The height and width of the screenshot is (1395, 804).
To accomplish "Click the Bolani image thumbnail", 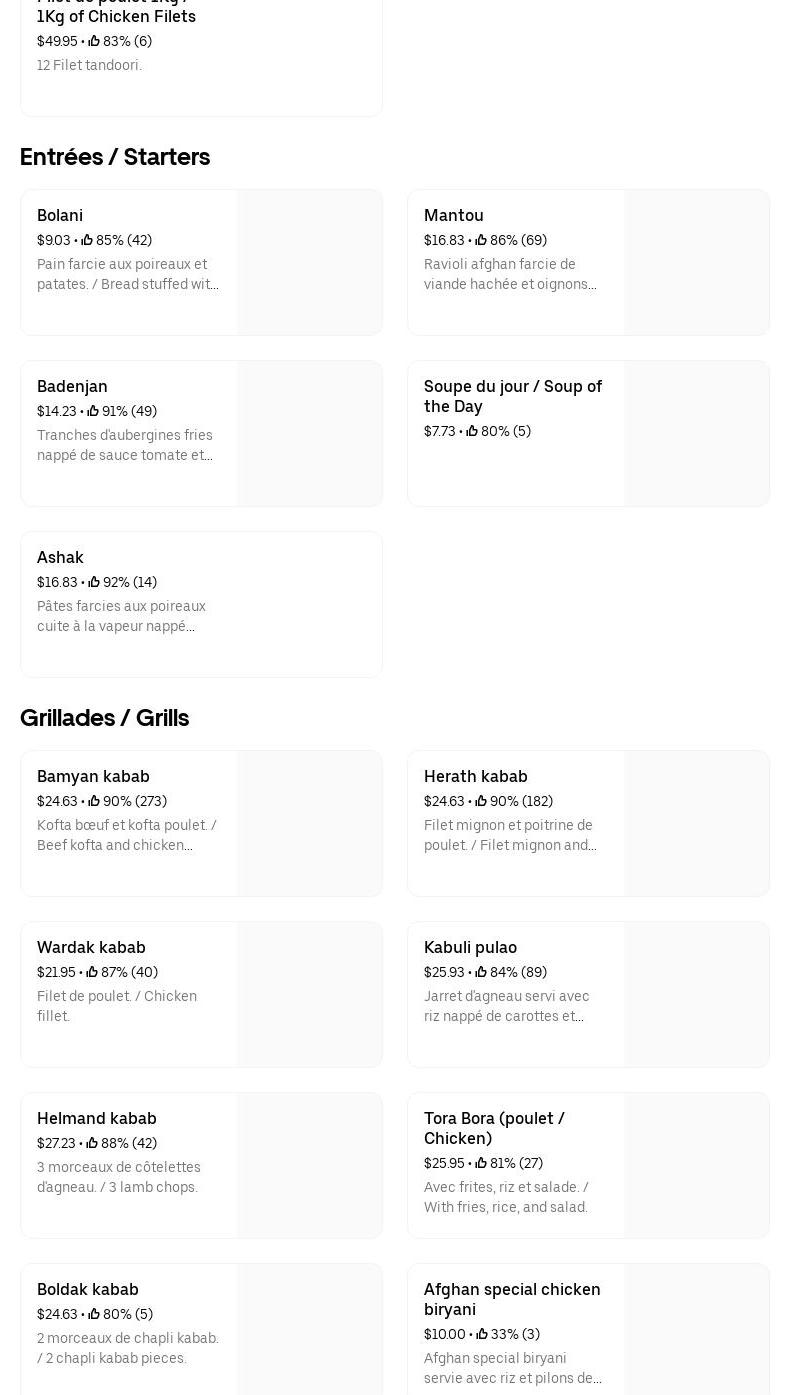I will 310,263.
